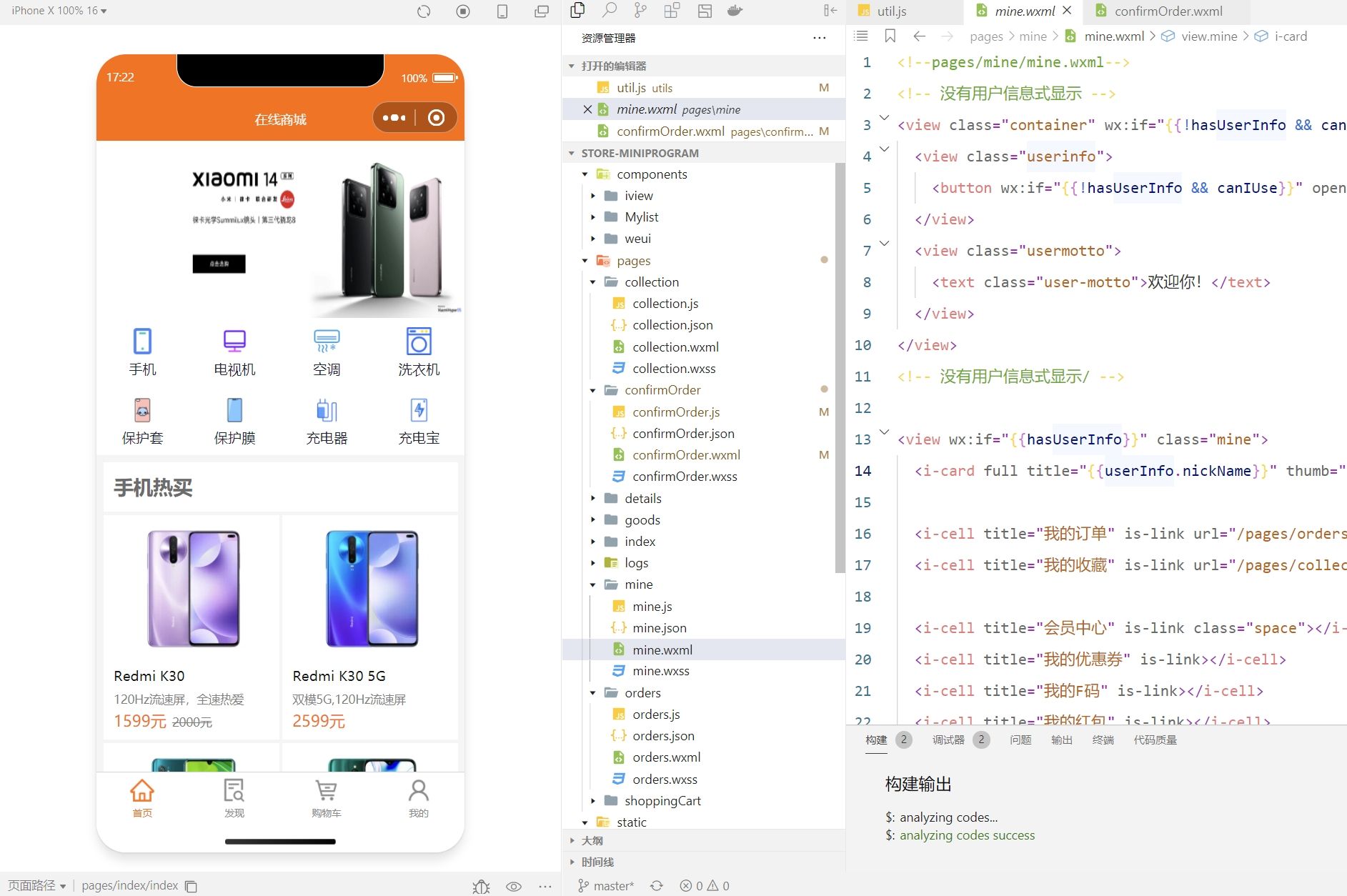This screenshot has height=896, width=1347.
Task: Click the master* branch in status bar
Action: coord(605,886)
